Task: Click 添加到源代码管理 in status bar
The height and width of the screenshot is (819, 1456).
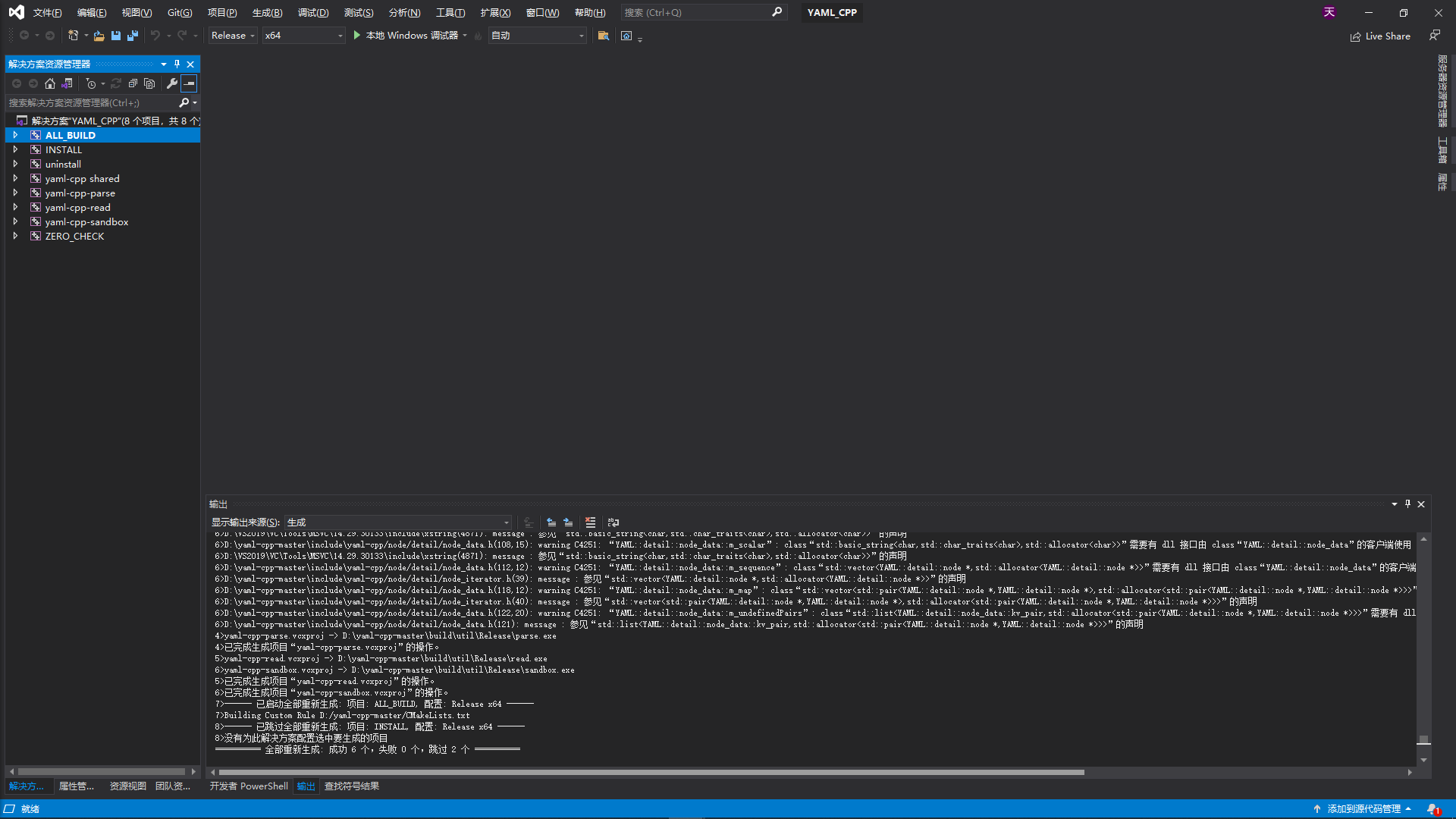Action: click(1363, 809)
